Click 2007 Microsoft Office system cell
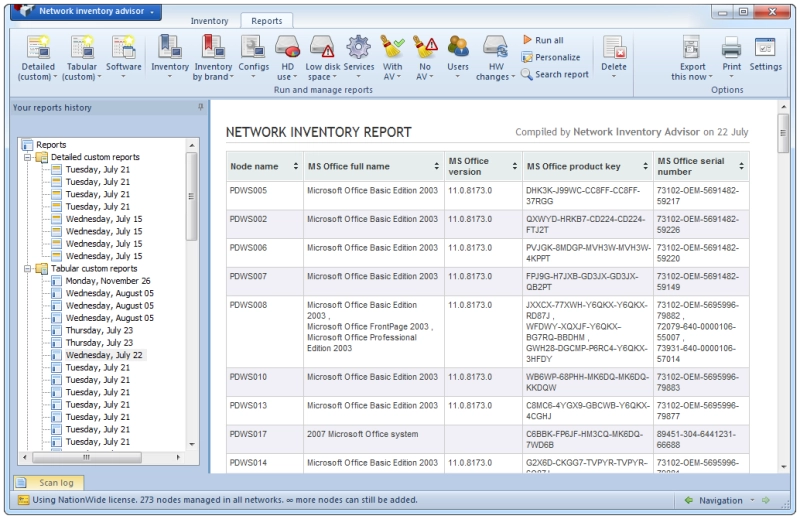Screen dimensions: 800x519 click(373, 439)
